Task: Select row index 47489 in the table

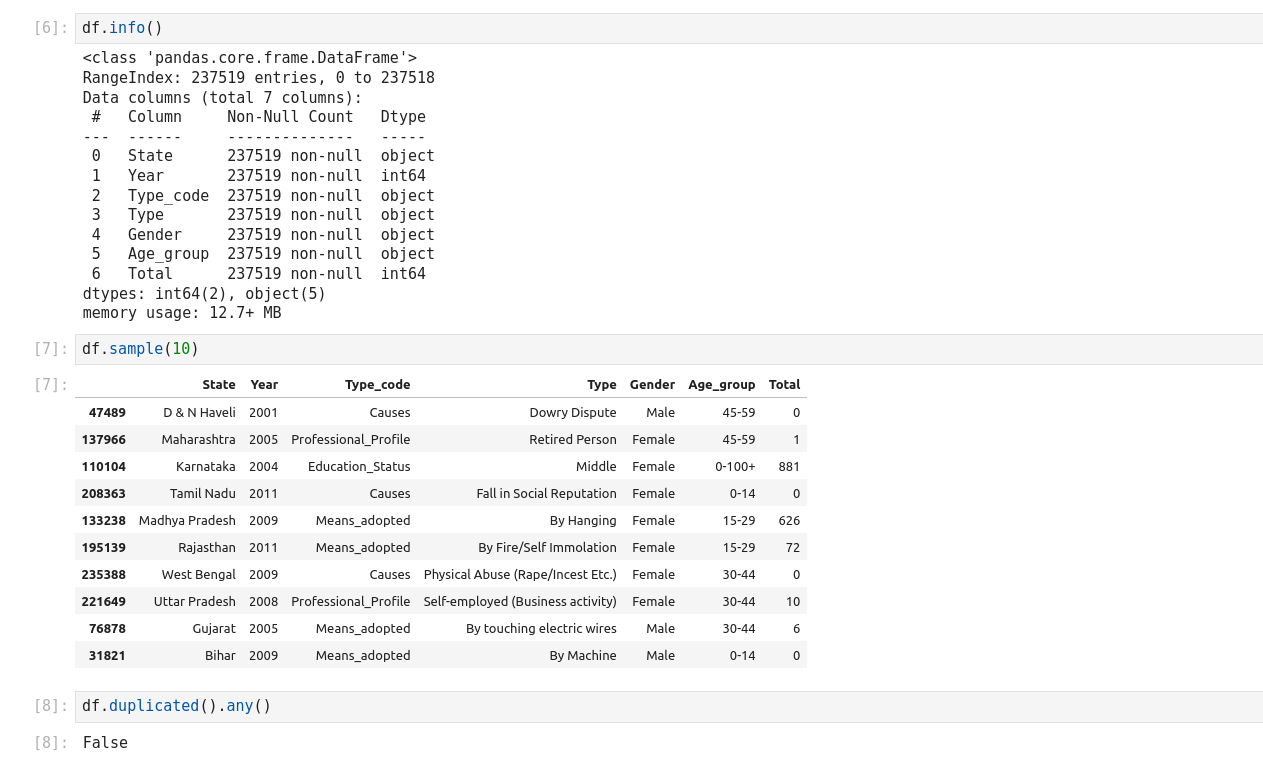Action: (106, 412)
